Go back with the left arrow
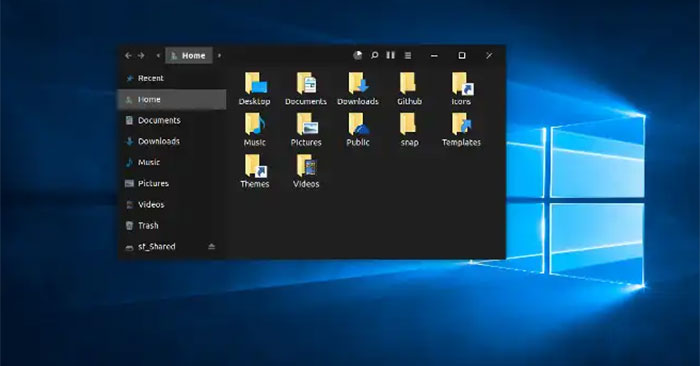This screenshot has height=366, width=700. 129,55
